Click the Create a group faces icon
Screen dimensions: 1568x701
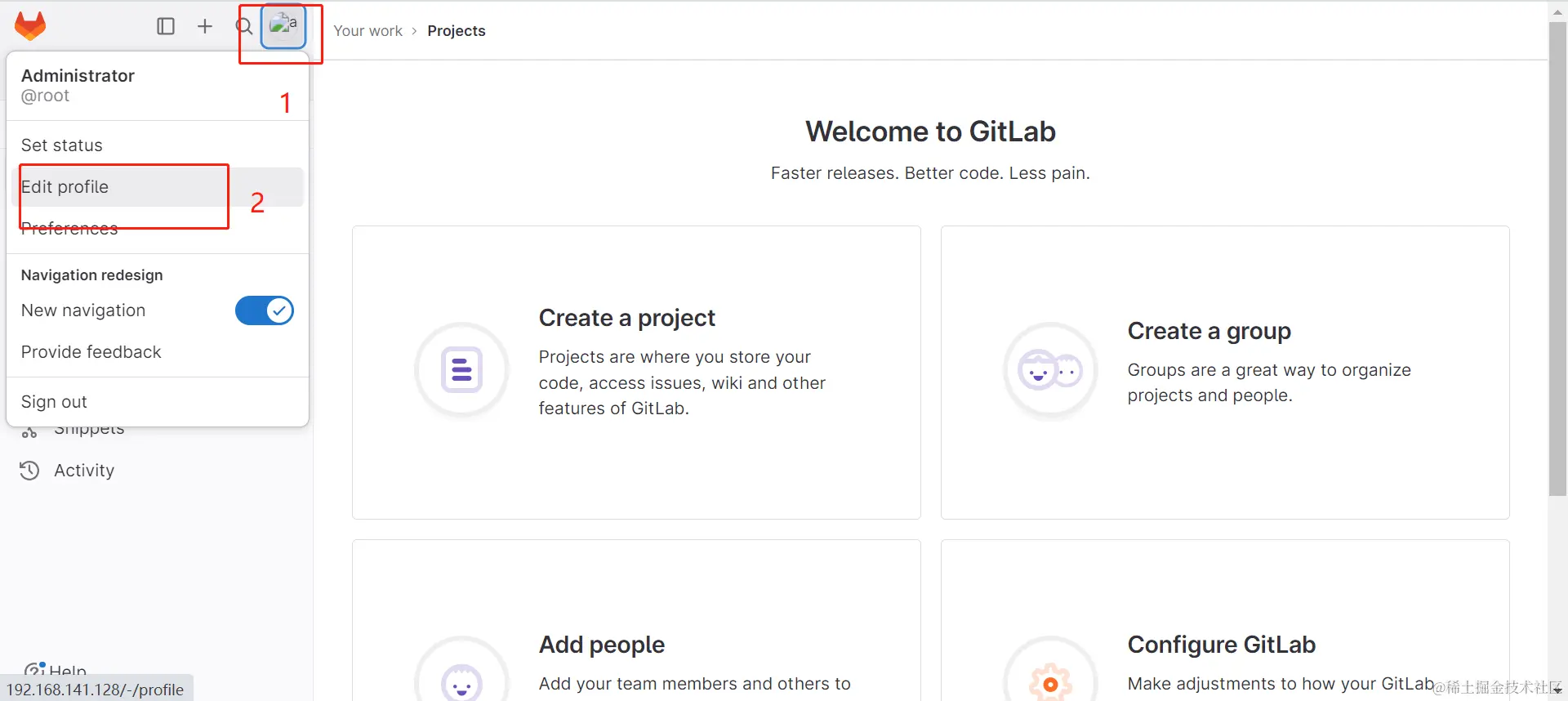coord(1050,371)
